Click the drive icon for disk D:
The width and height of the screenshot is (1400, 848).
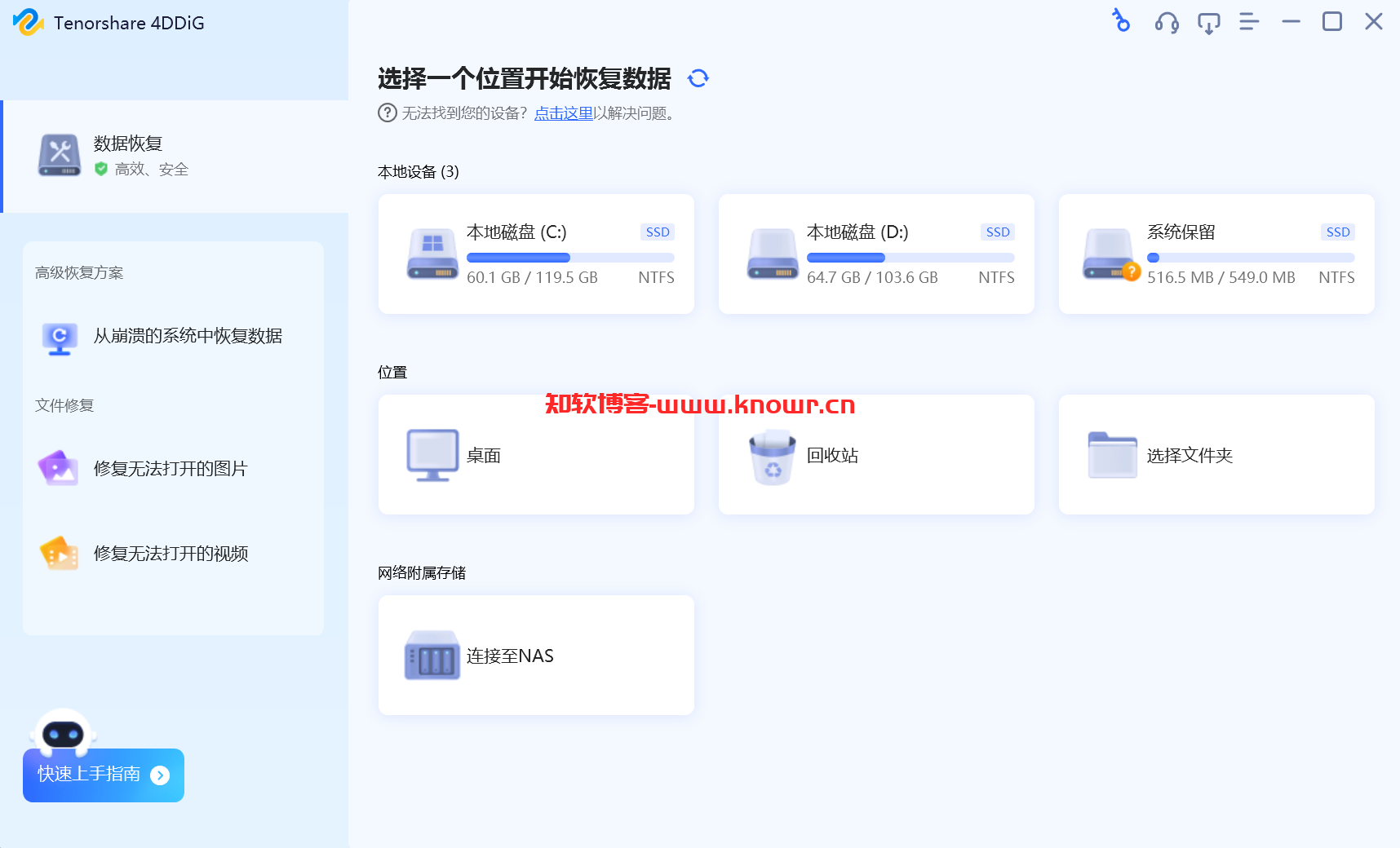[773, 254]
